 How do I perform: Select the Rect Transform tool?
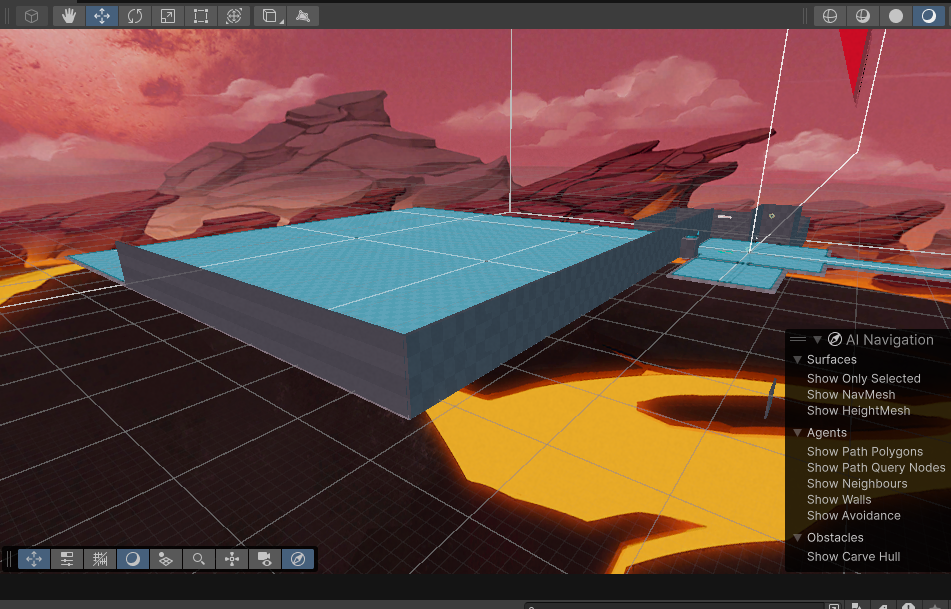click(x=200, y=16)
